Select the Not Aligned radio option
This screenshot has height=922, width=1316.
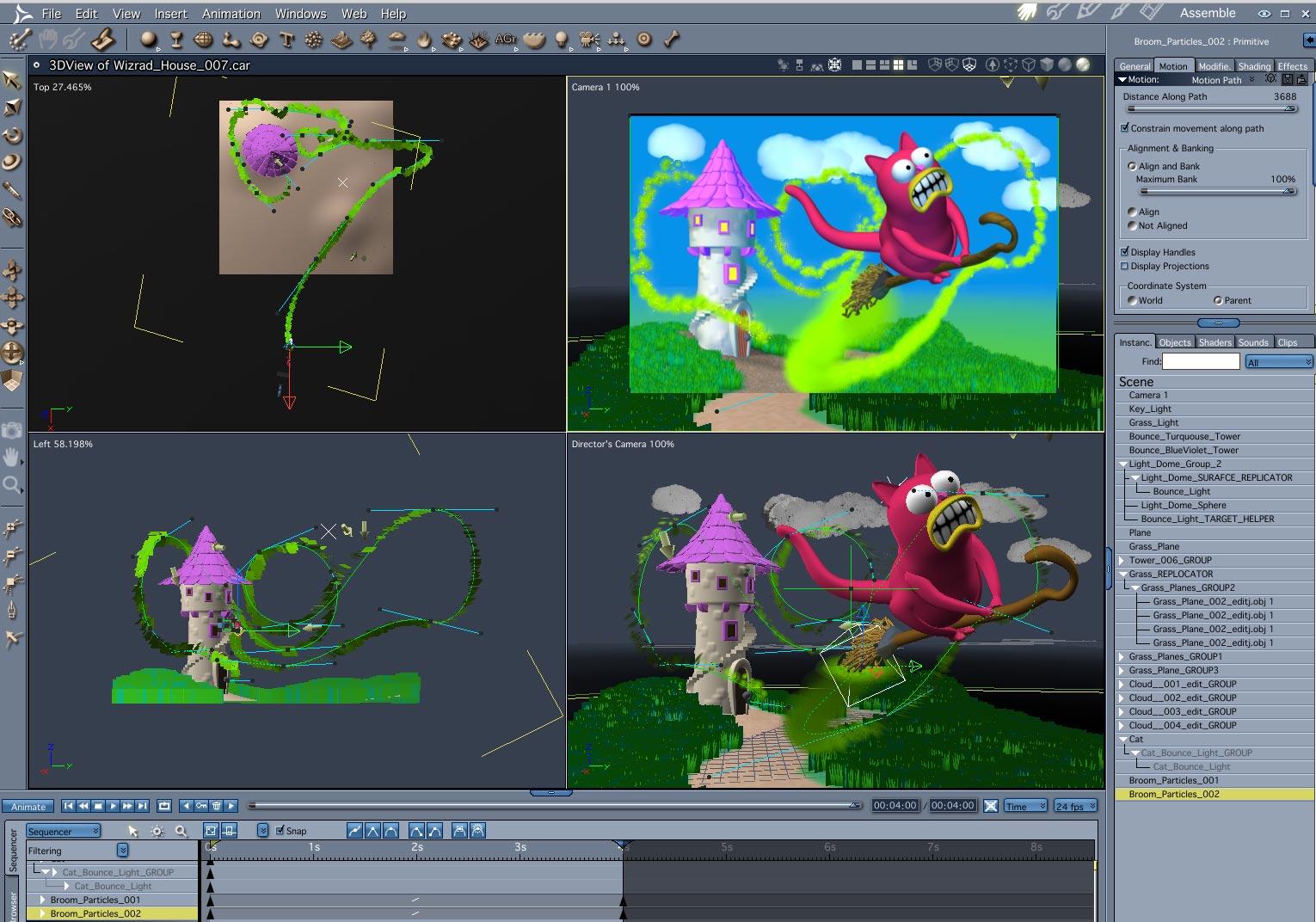pos(1132,225)
